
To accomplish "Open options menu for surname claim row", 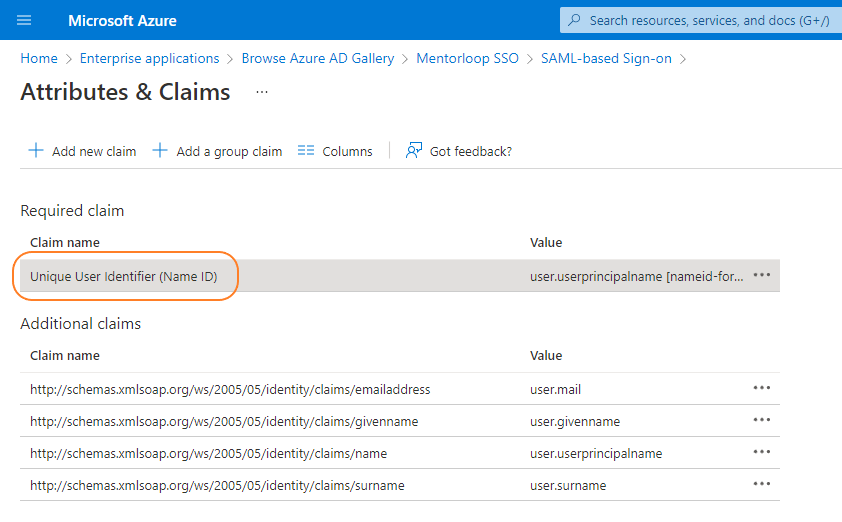I will click(x=761, y=484).
